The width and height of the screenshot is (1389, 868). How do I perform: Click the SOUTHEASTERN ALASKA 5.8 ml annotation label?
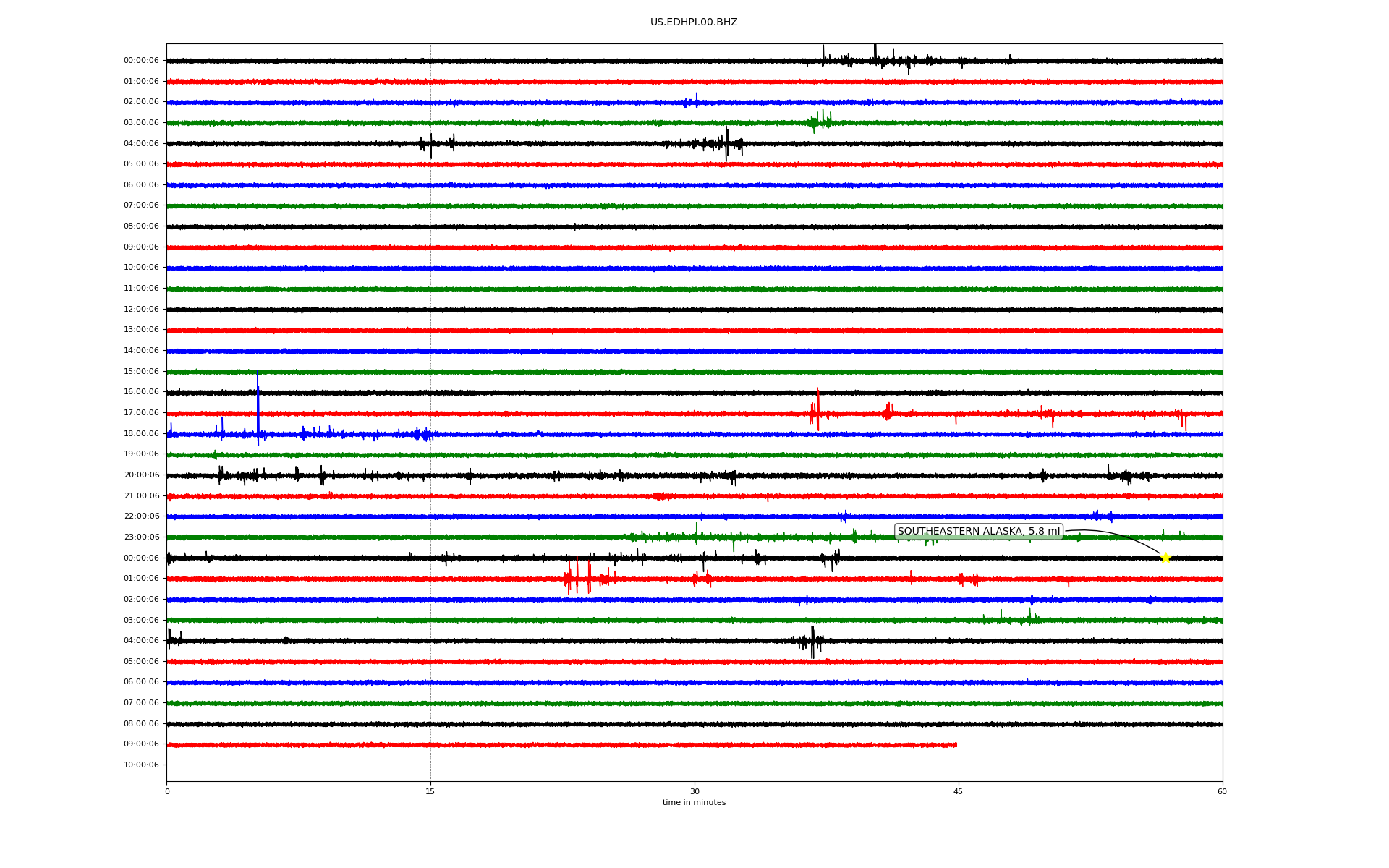pos(978,532)
